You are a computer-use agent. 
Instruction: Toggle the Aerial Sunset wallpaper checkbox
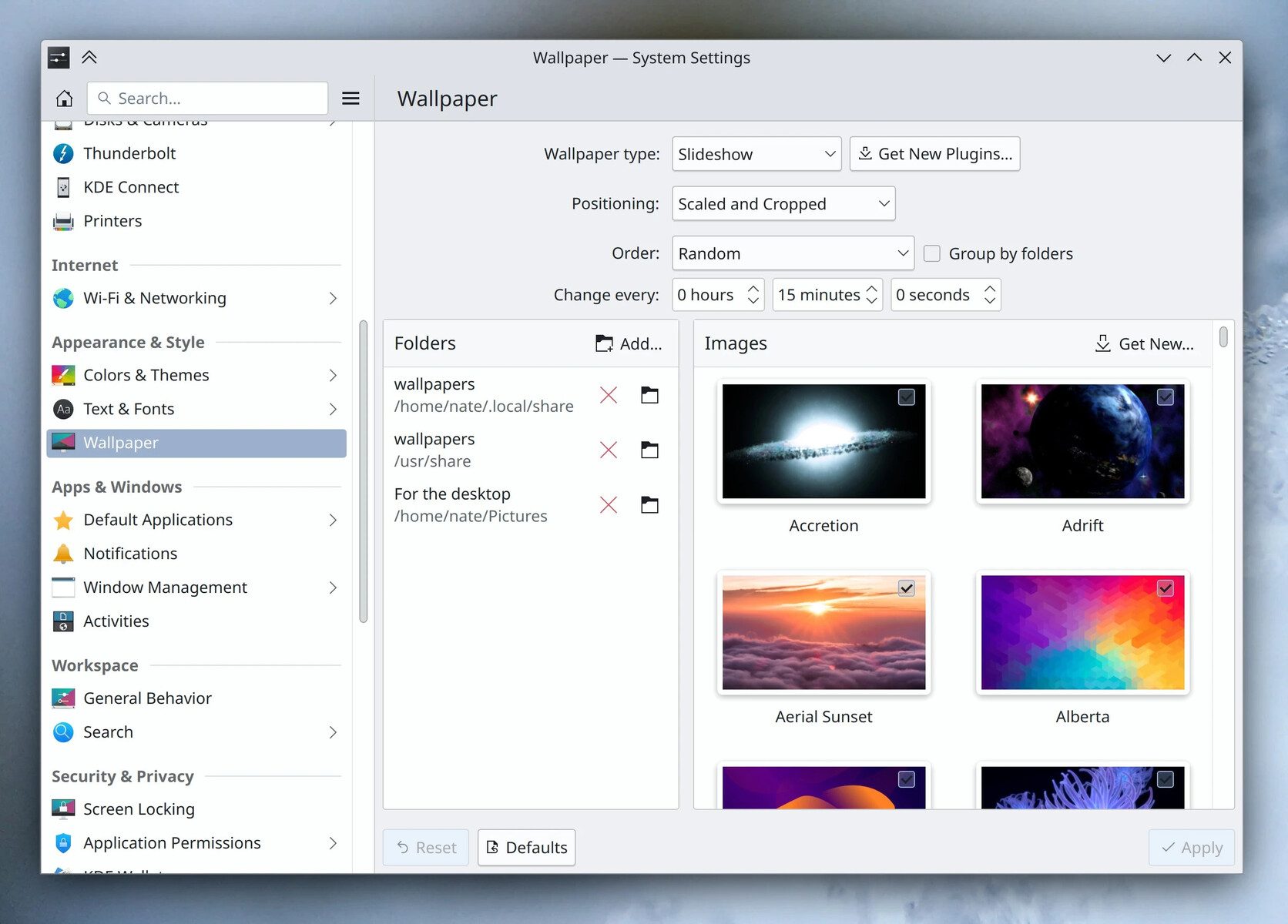[907, 588]
